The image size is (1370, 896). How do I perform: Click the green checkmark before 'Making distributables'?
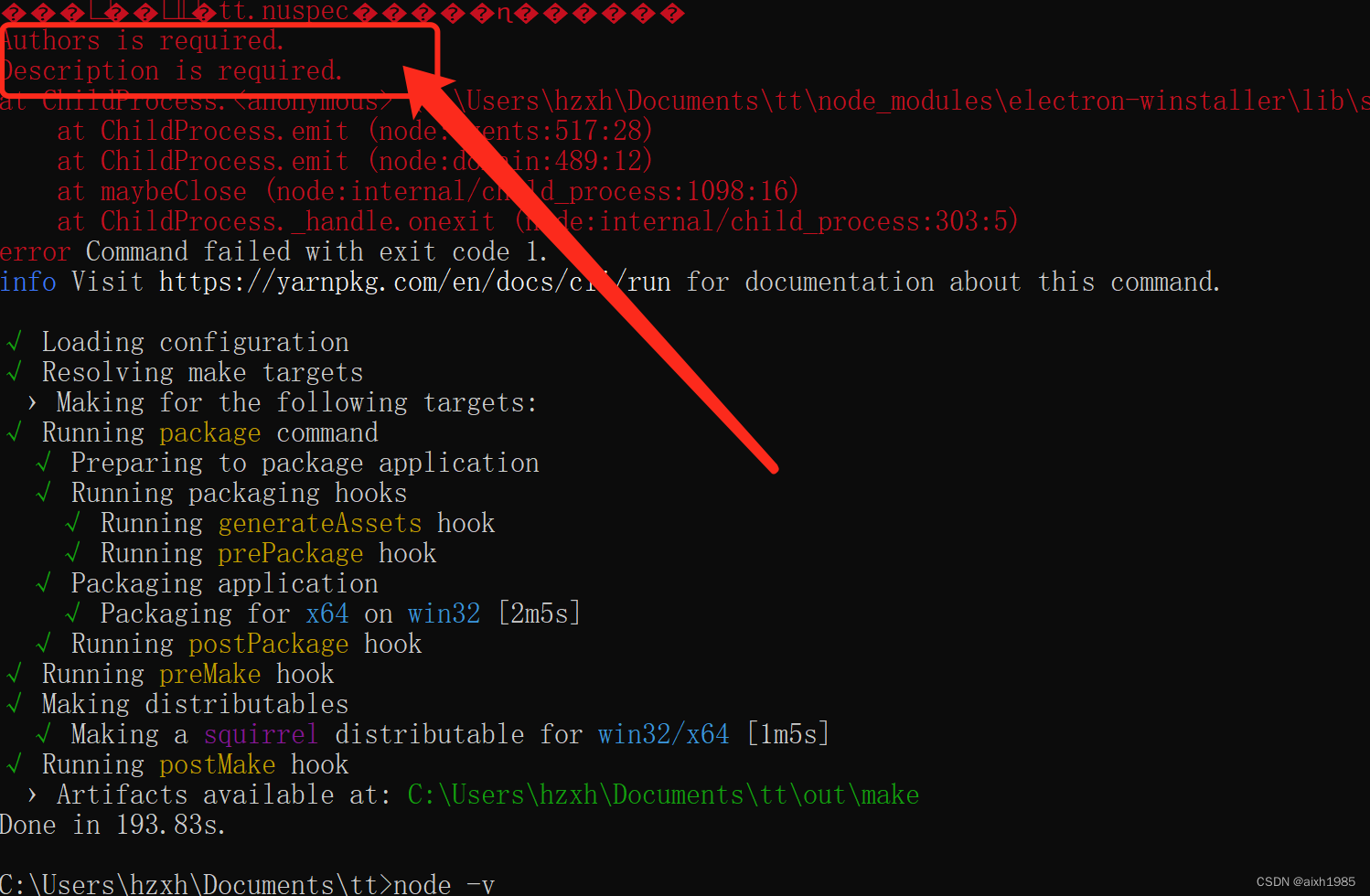click(x=14, y=704)
